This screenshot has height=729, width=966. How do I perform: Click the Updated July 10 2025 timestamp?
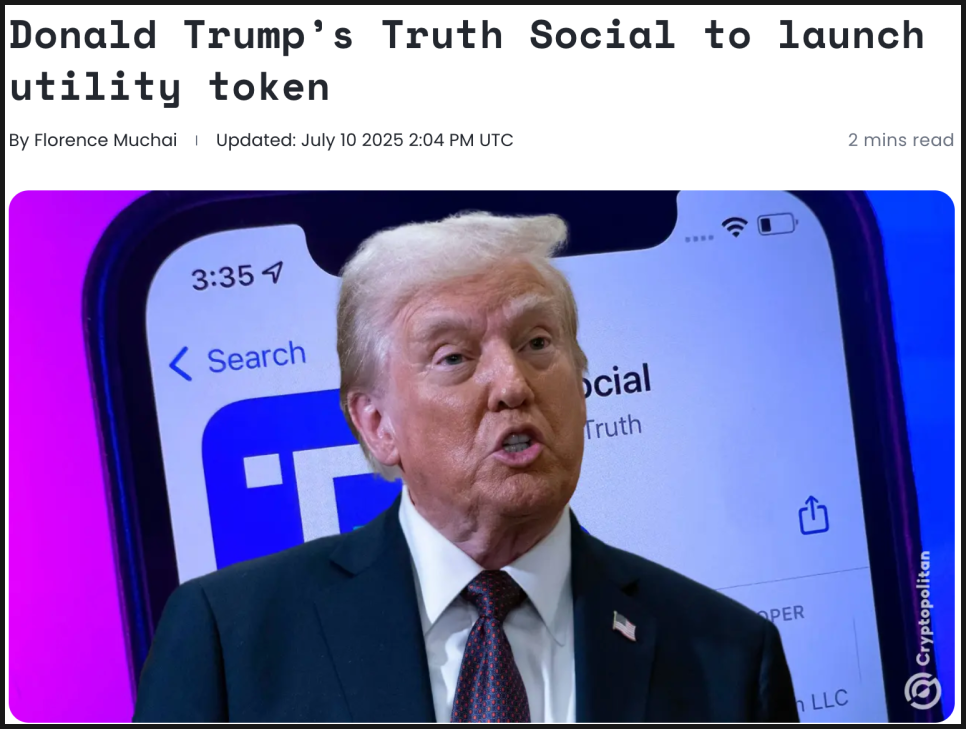pyautogui.click(x=364, y=140)
